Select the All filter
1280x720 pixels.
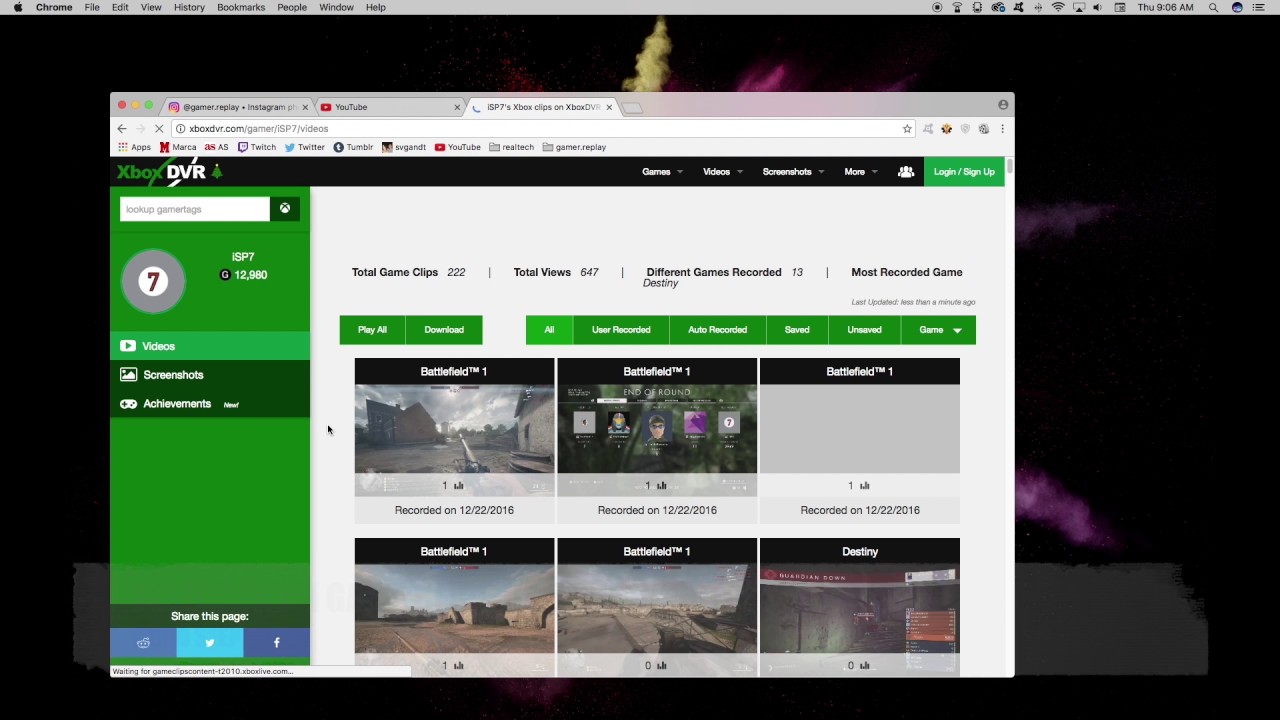[x=549, y=330]
